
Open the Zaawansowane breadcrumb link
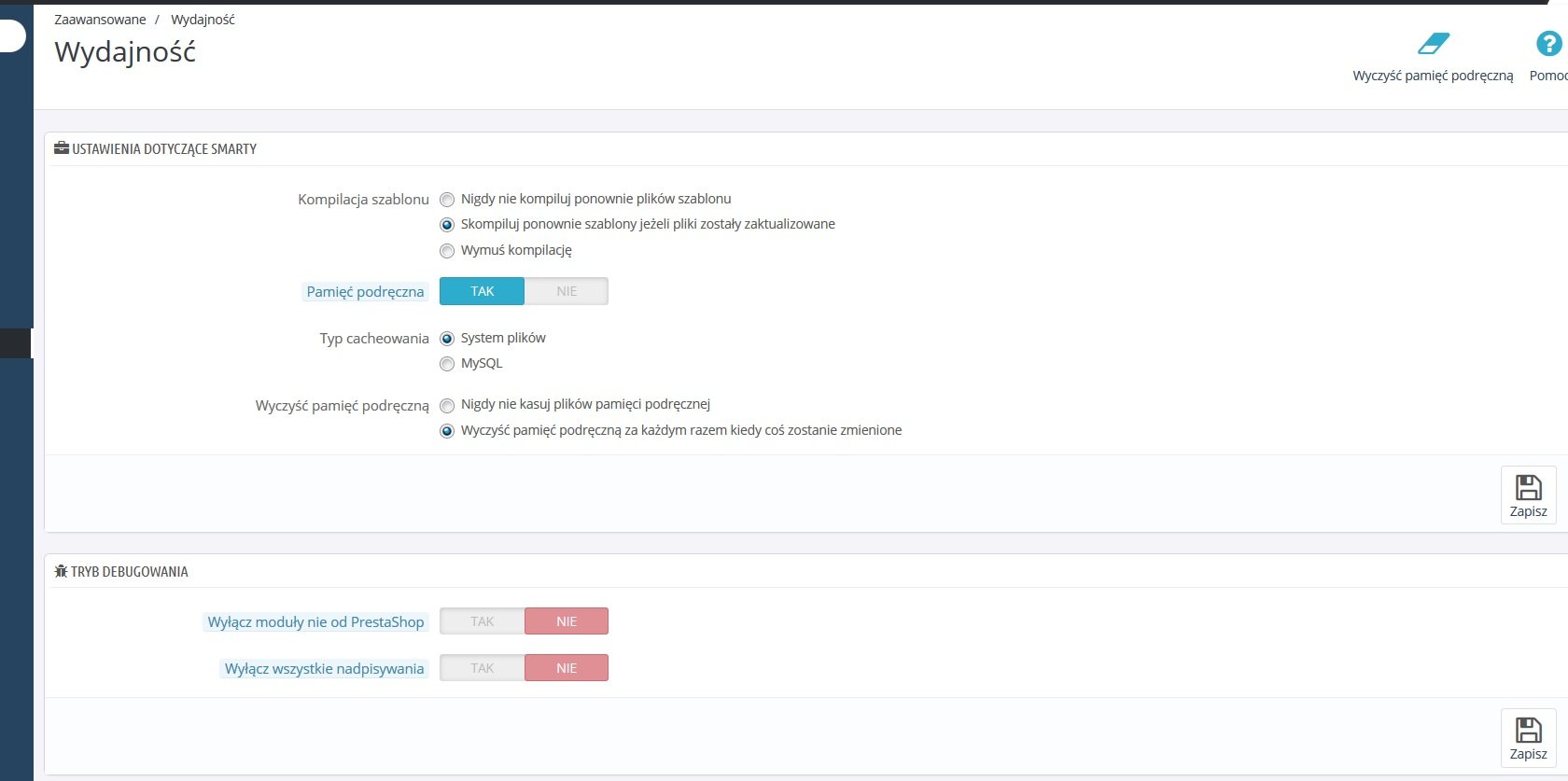[x=100, y=20]
